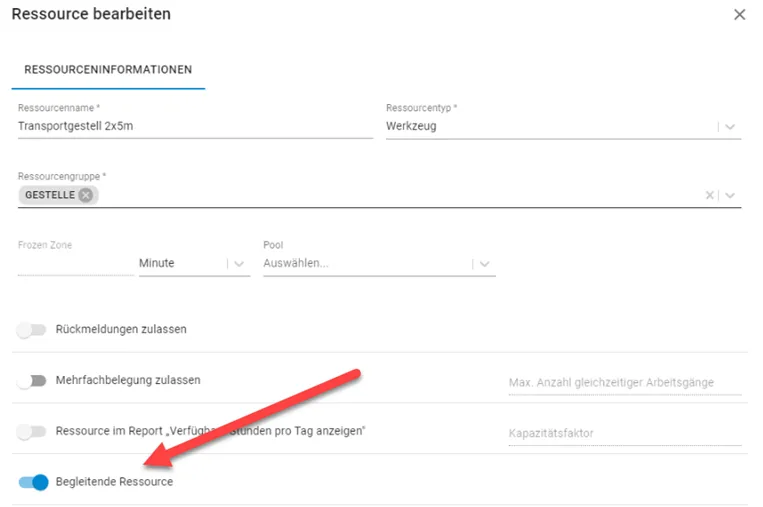763x507 pixels.
Task: Open the Pool Auswählen dropdown
Action: [379, 264]
